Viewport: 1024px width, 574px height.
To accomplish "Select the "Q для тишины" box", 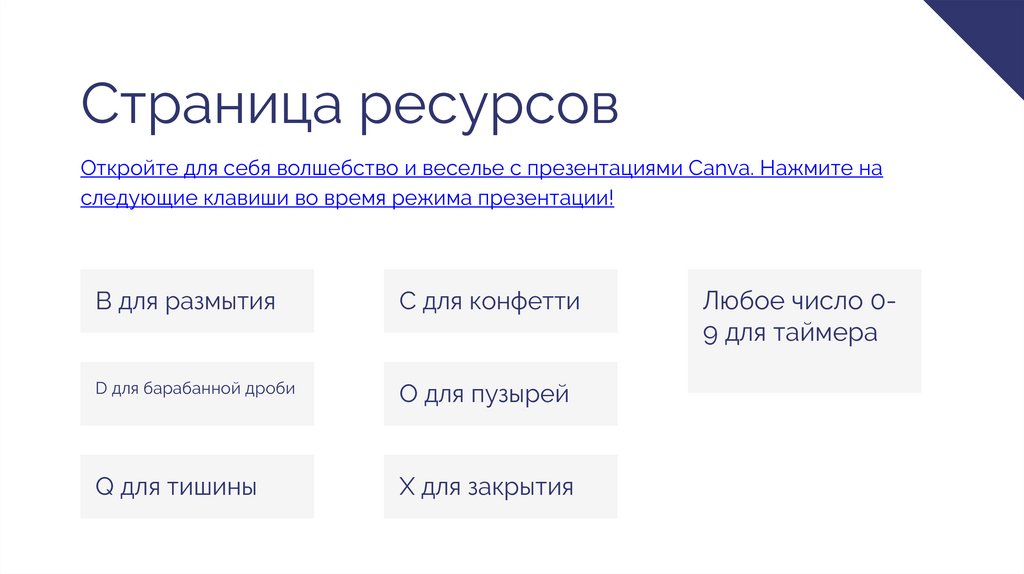I will (197, 487).
